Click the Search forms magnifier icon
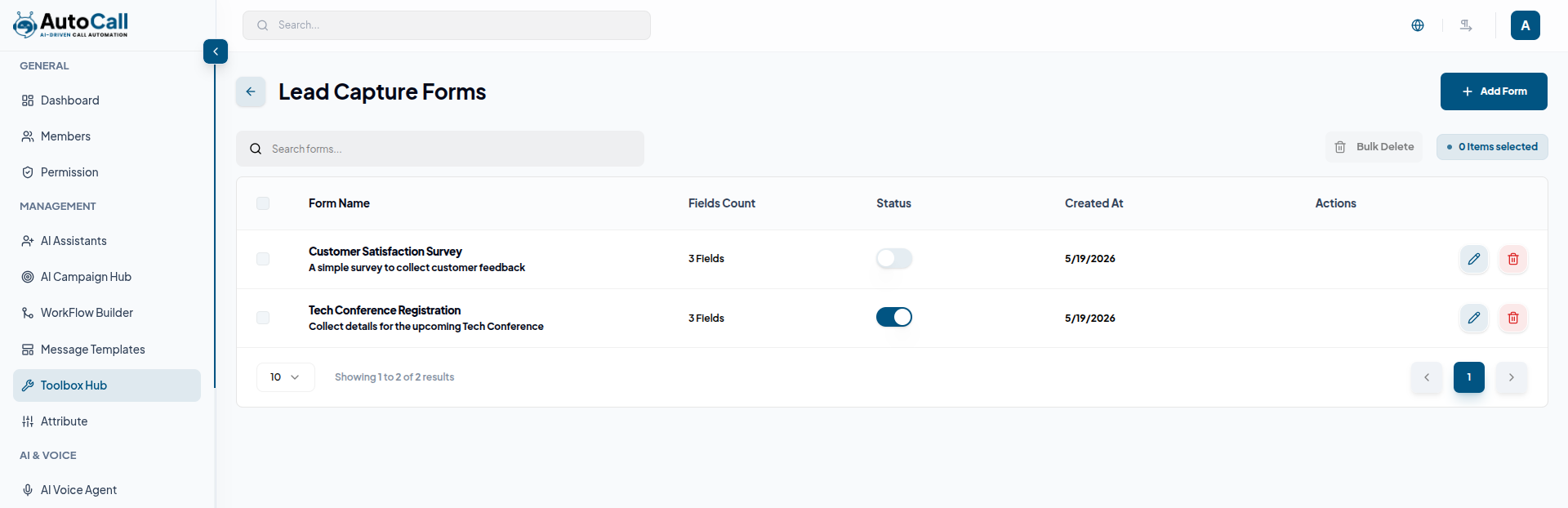 pyautogui.click(x=256, y=149)
